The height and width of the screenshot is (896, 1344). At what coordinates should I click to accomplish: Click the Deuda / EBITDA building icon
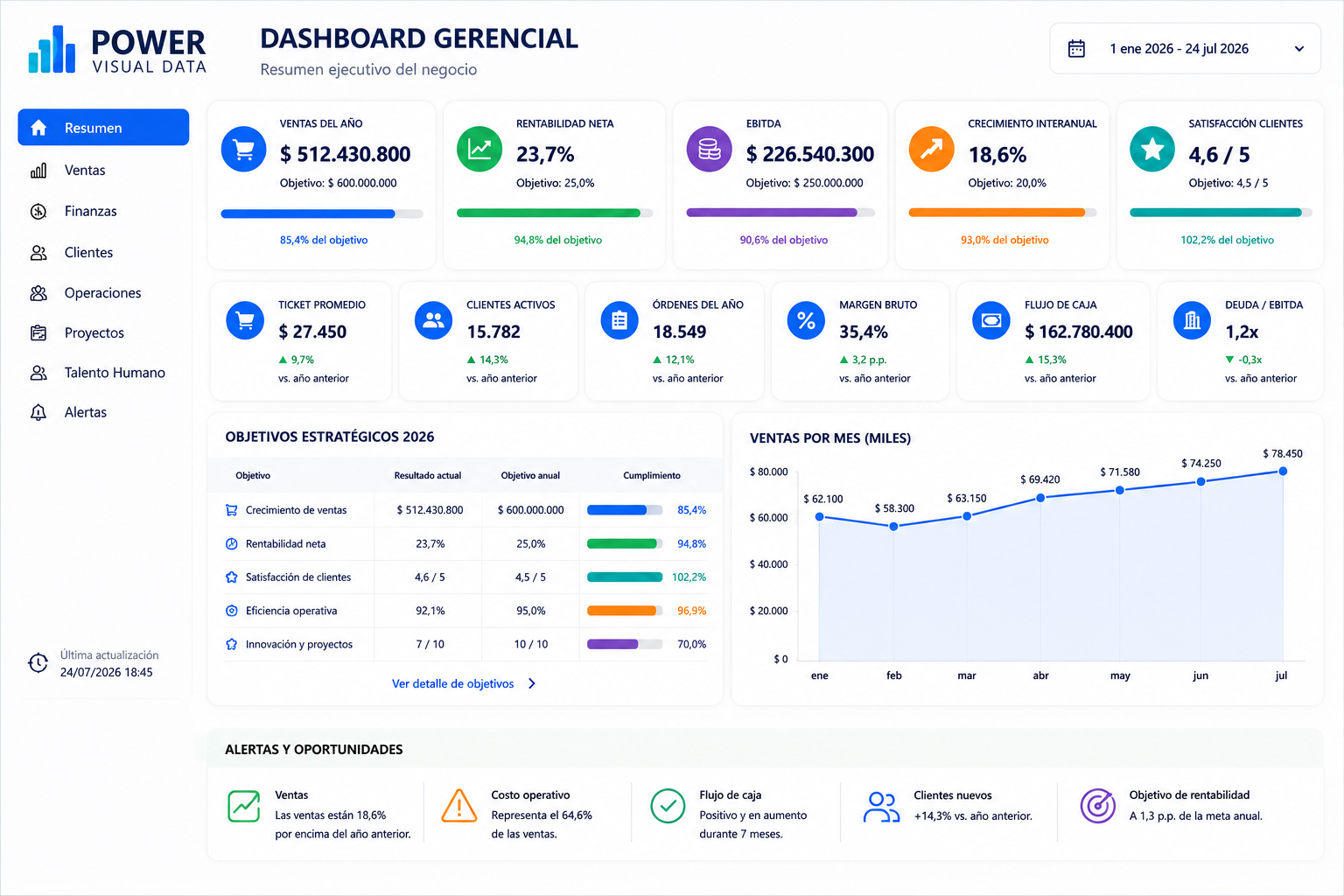point(1192,320)
